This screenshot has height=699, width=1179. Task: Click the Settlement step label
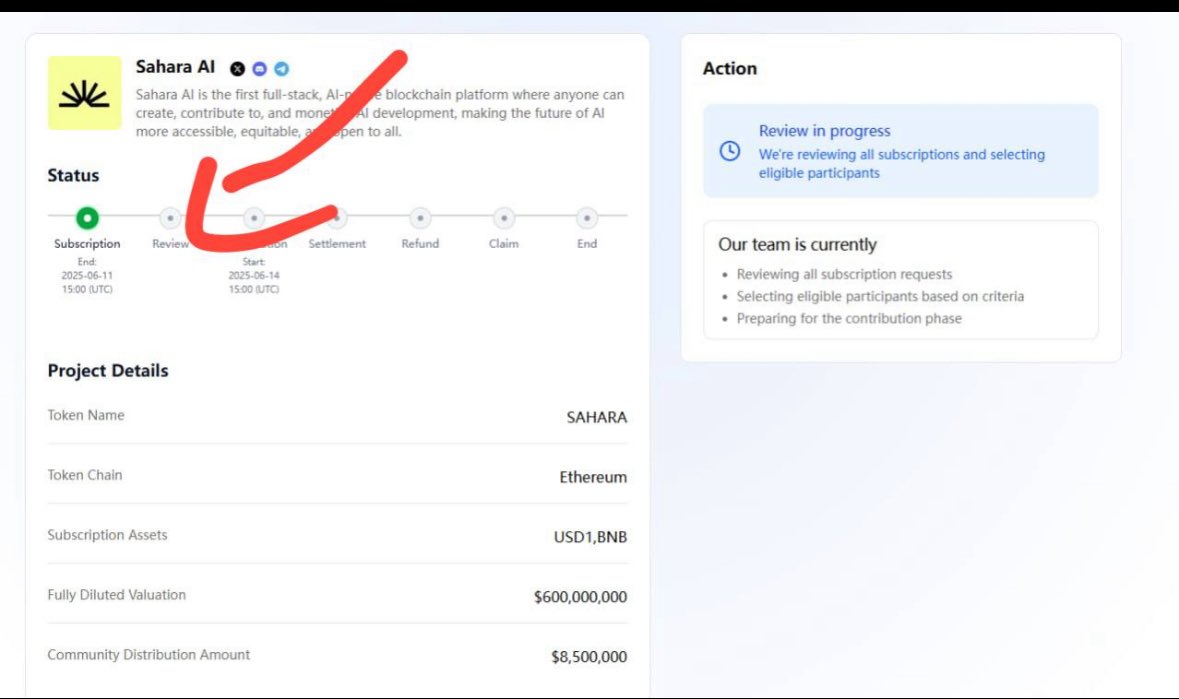337,244
